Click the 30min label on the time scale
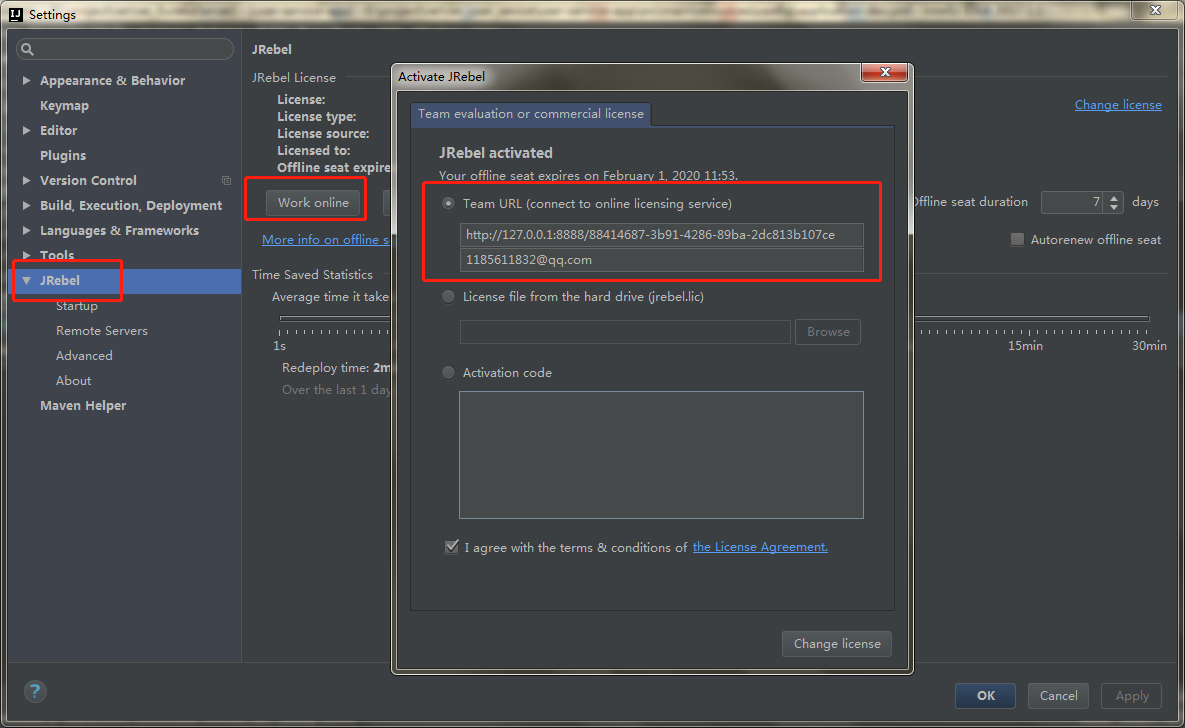This screenshot has width=1185, height=728. coord(1149,345)
